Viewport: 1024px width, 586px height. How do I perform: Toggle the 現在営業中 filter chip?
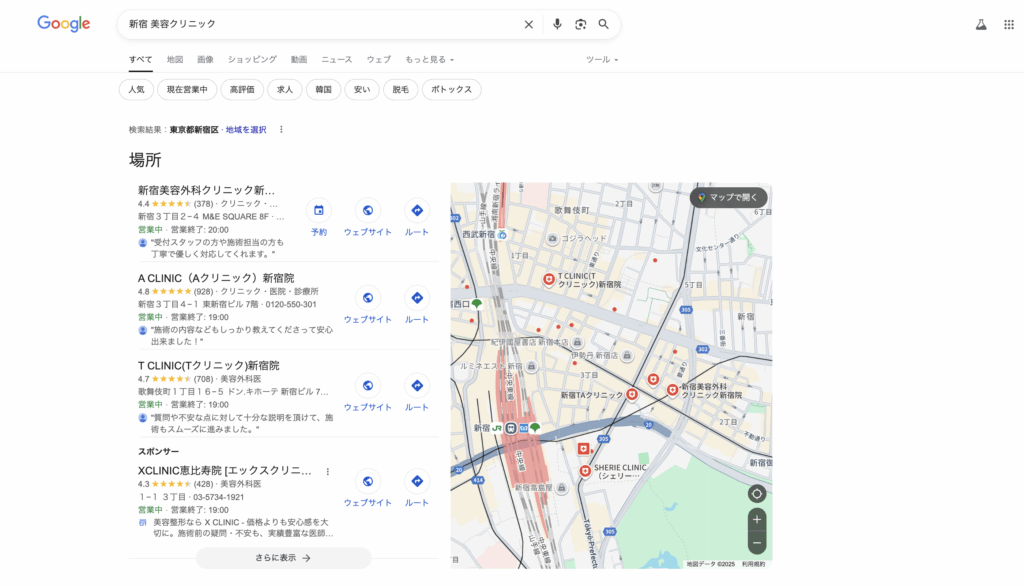pyautogui.click(x=187, y=90)
